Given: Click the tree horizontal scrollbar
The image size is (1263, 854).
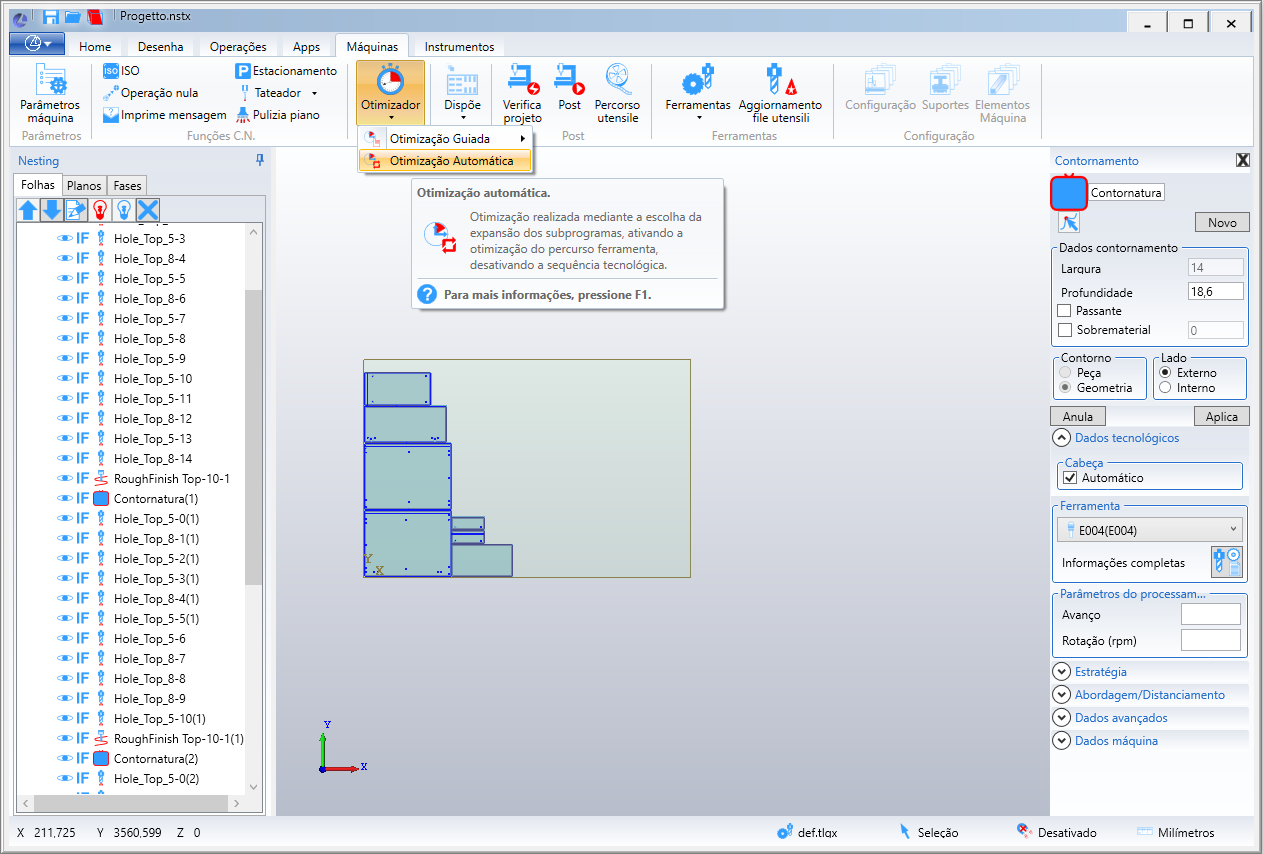Looking at the screenshot, I should click(x=131, y=804).
